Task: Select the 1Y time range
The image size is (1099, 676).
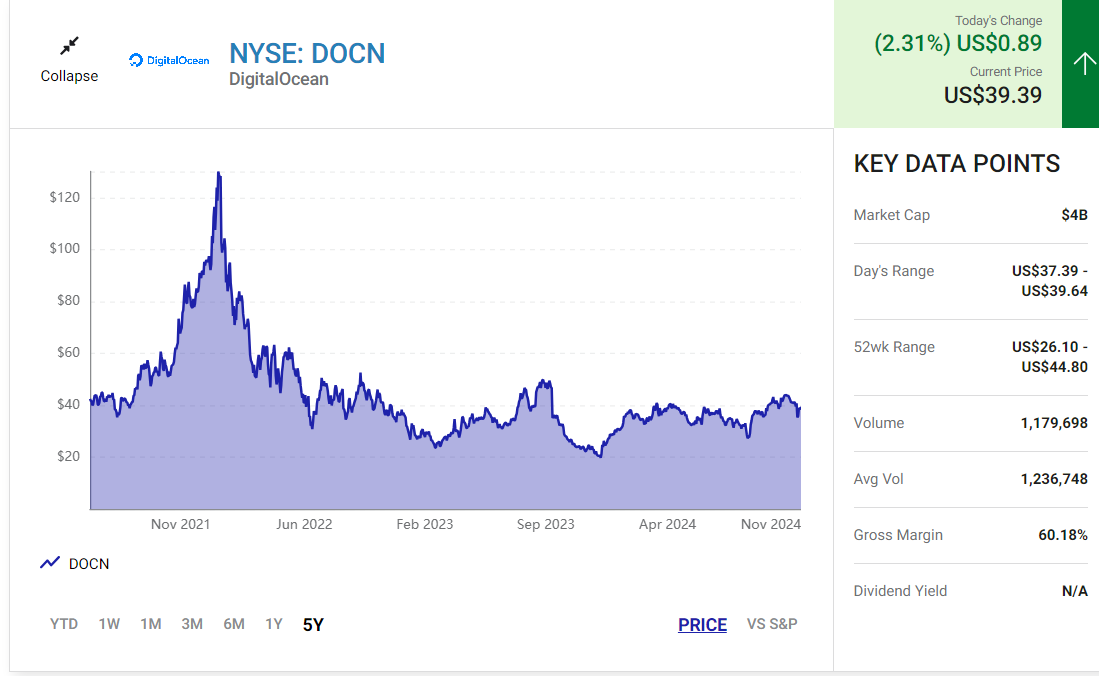Action: (x=274, y=624)
